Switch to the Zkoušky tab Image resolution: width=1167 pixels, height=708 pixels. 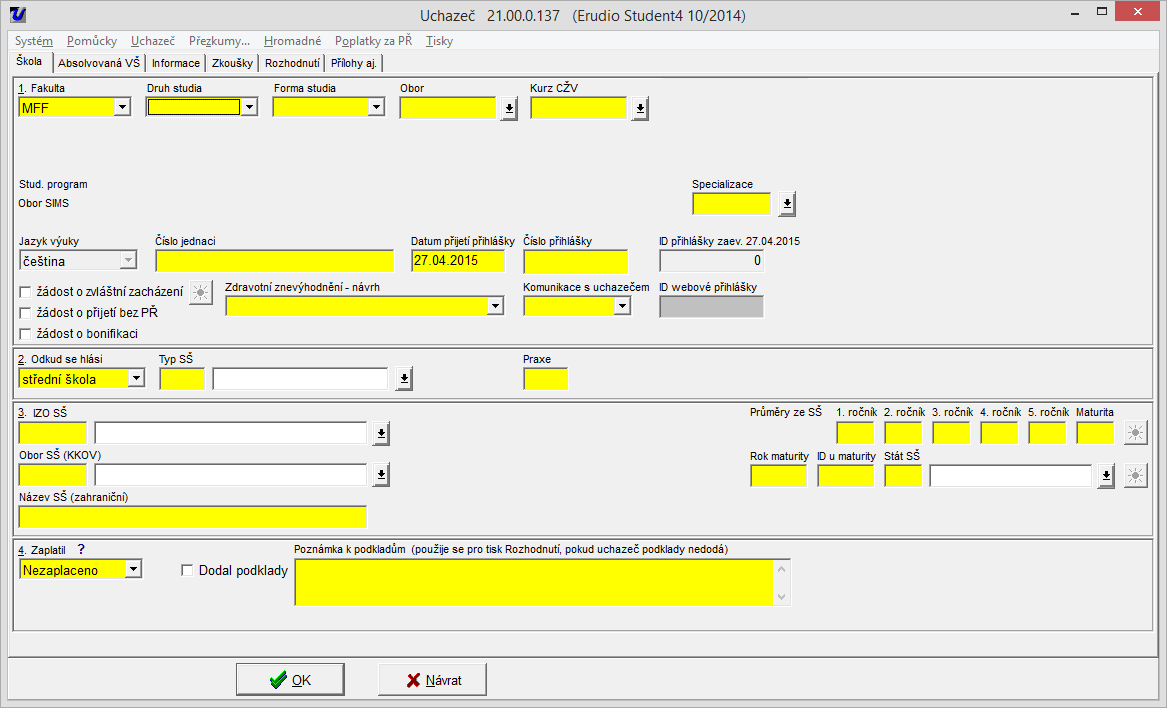[232, 63]
